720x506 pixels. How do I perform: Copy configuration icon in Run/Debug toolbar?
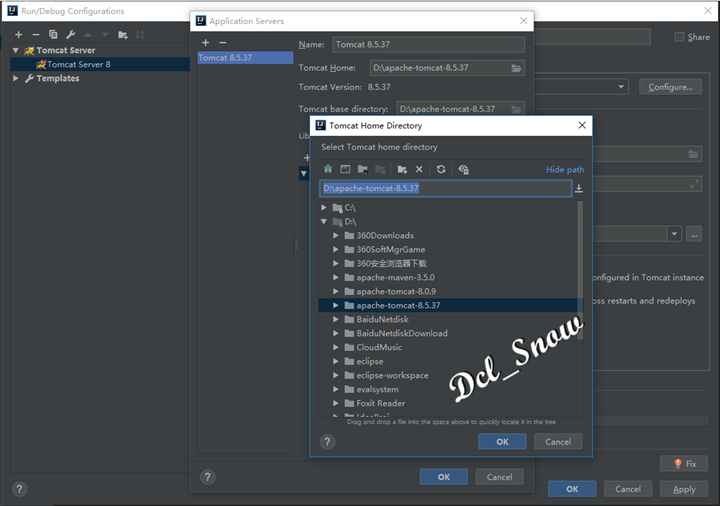pyautogui.click(x=53, y=34)
